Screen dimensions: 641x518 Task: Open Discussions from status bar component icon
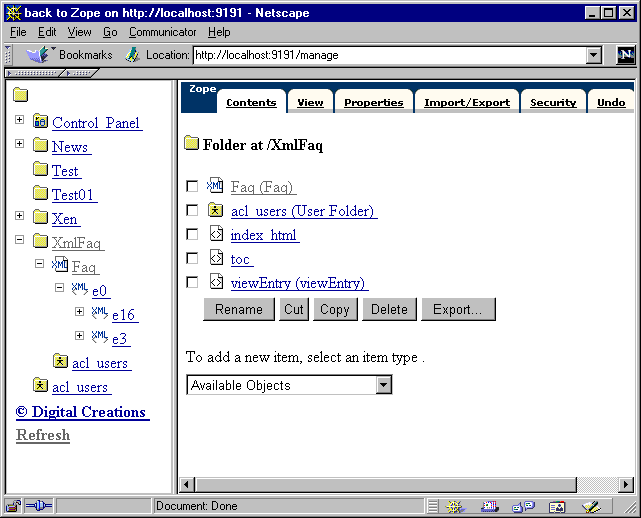523,507
